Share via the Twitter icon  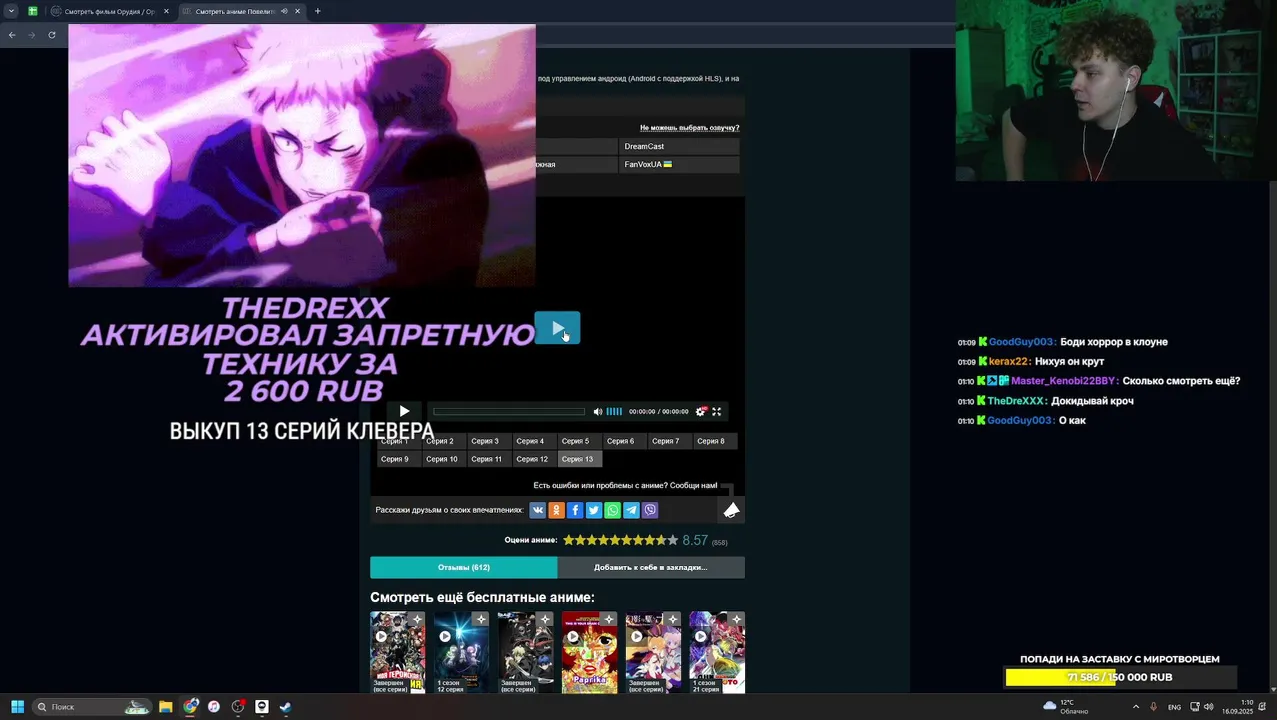[x=594, y=510]
